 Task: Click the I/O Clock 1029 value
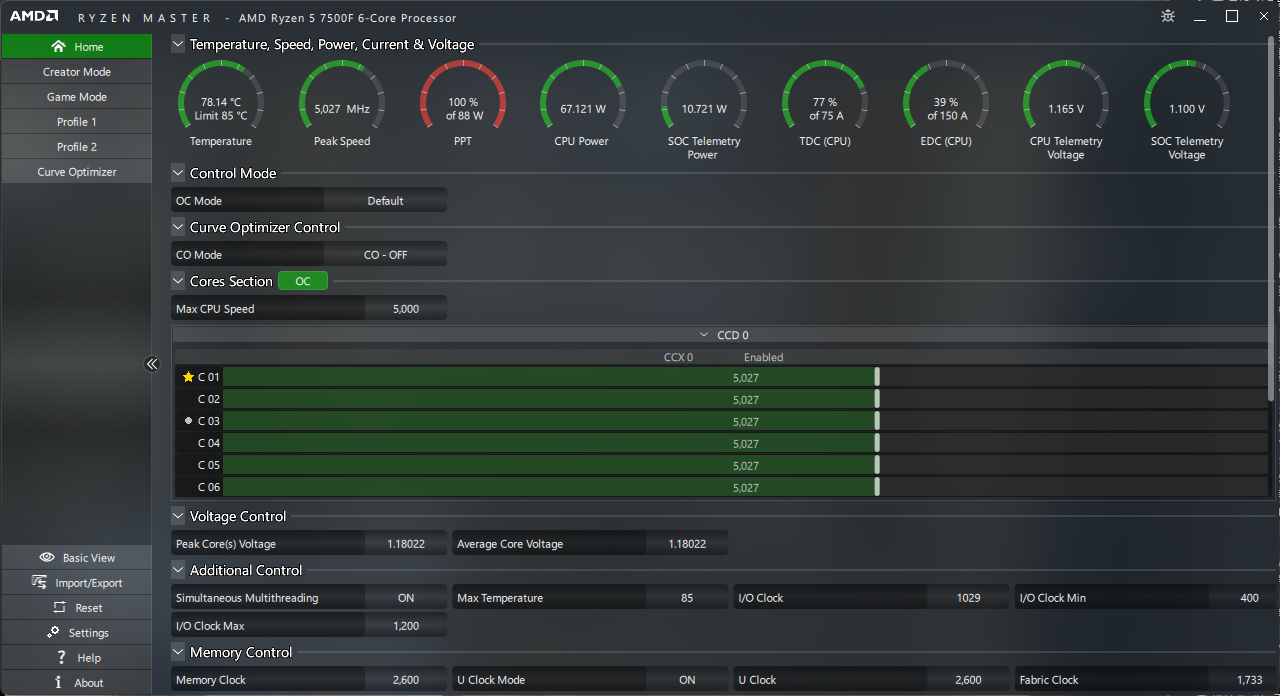[968, 598]
